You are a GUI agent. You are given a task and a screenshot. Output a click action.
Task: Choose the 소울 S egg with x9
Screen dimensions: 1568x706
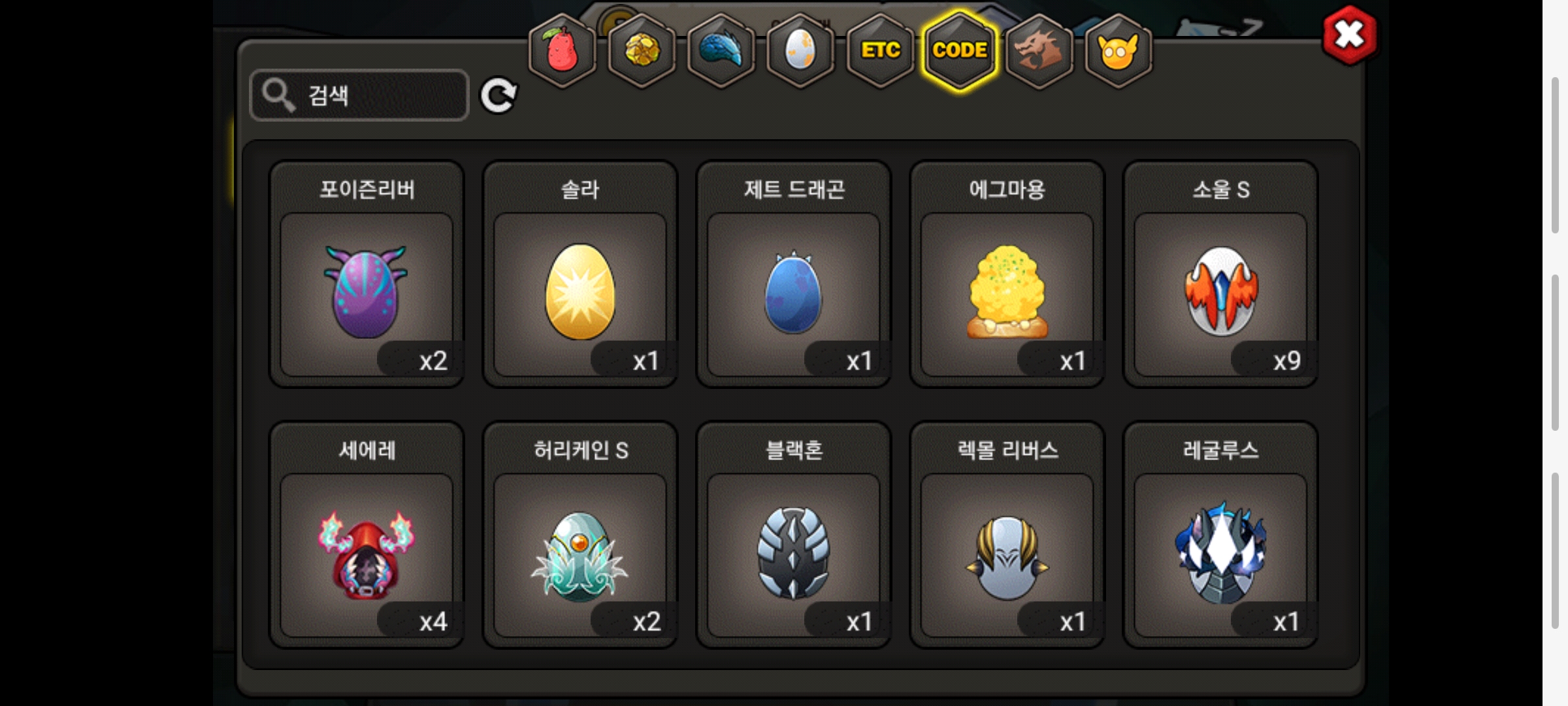click(1220, 274)
